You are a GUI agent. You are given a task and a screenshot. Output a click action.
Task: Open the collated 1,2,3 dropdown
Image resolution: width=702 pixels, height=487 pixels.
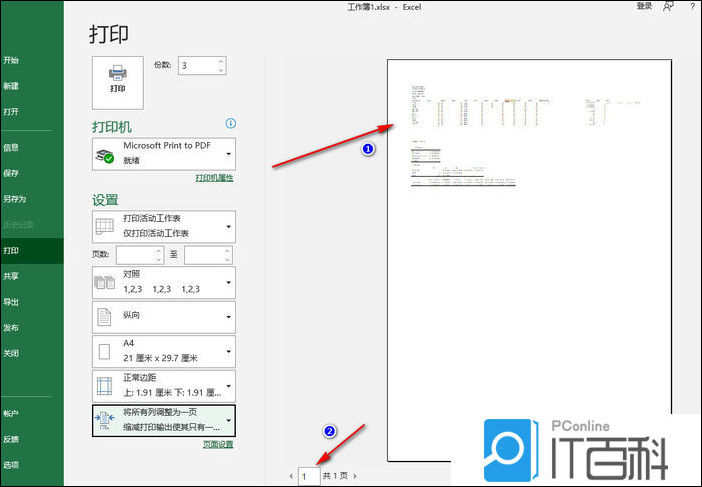click(x=164, y=282)
